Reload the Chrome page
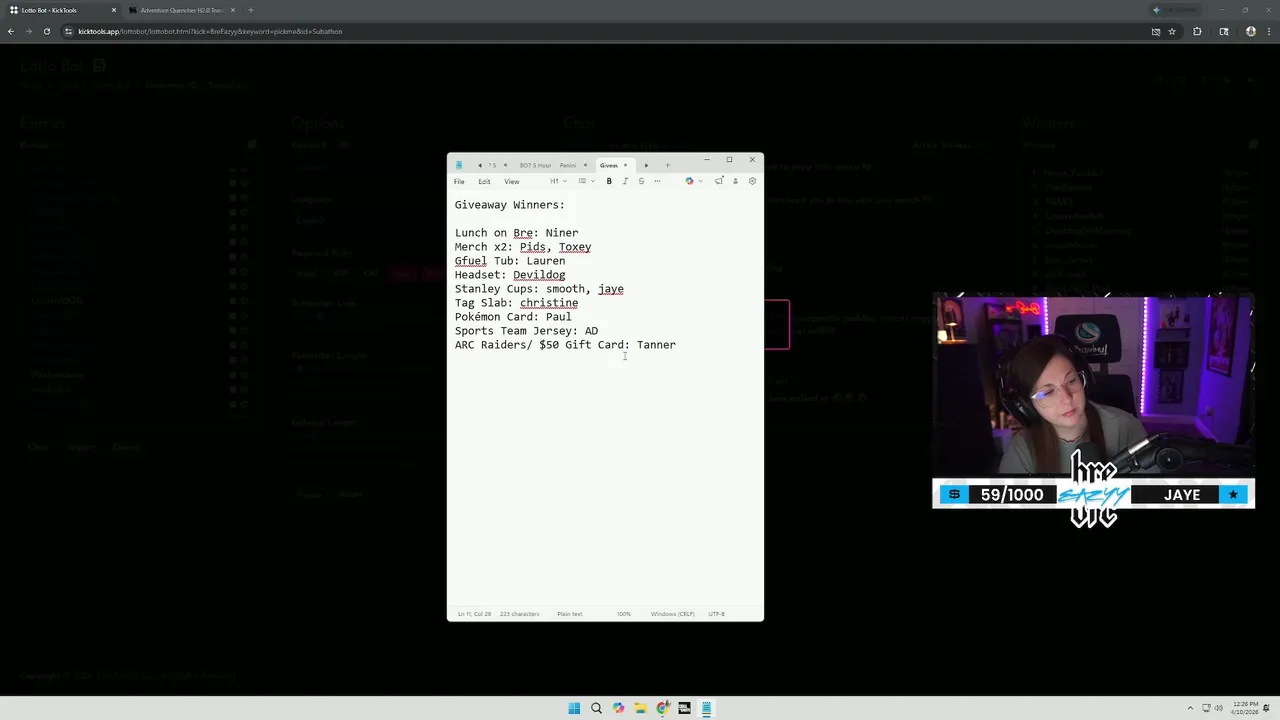1280x720 pixels. [x=46, y=31]
